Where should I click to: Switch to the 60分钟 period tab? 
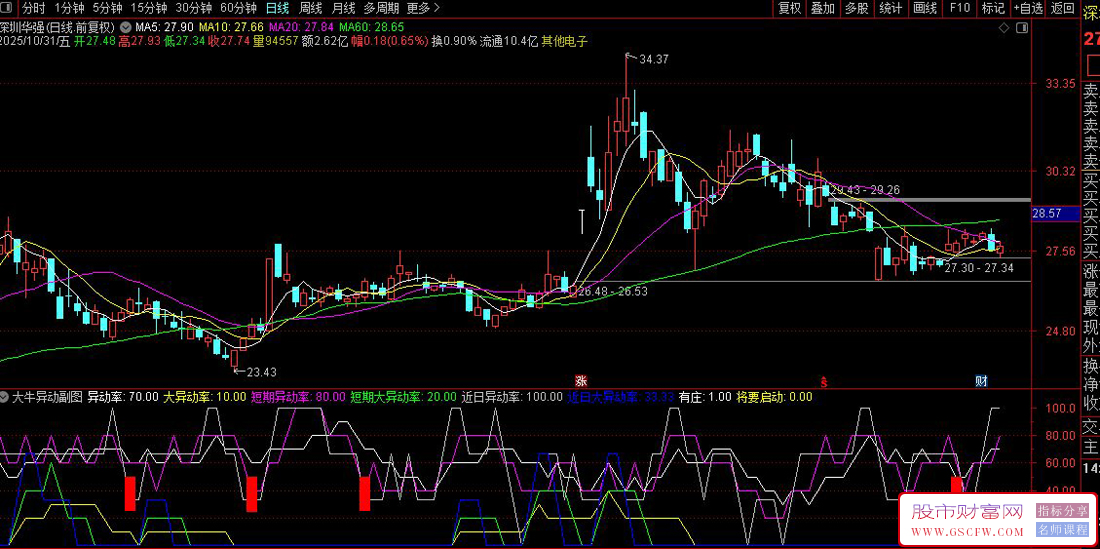[x=238, y=8]
